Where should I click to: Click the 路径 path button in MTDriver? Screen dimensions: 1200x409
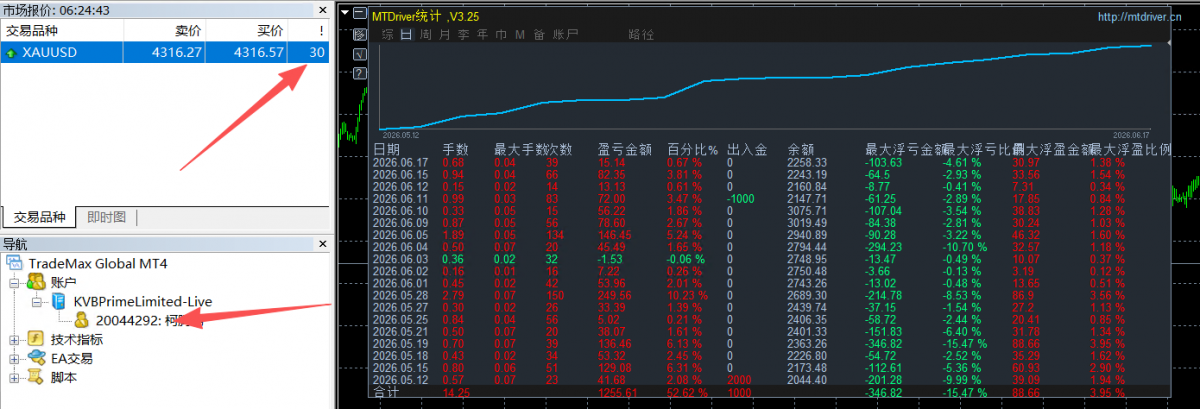pos(641,35)
